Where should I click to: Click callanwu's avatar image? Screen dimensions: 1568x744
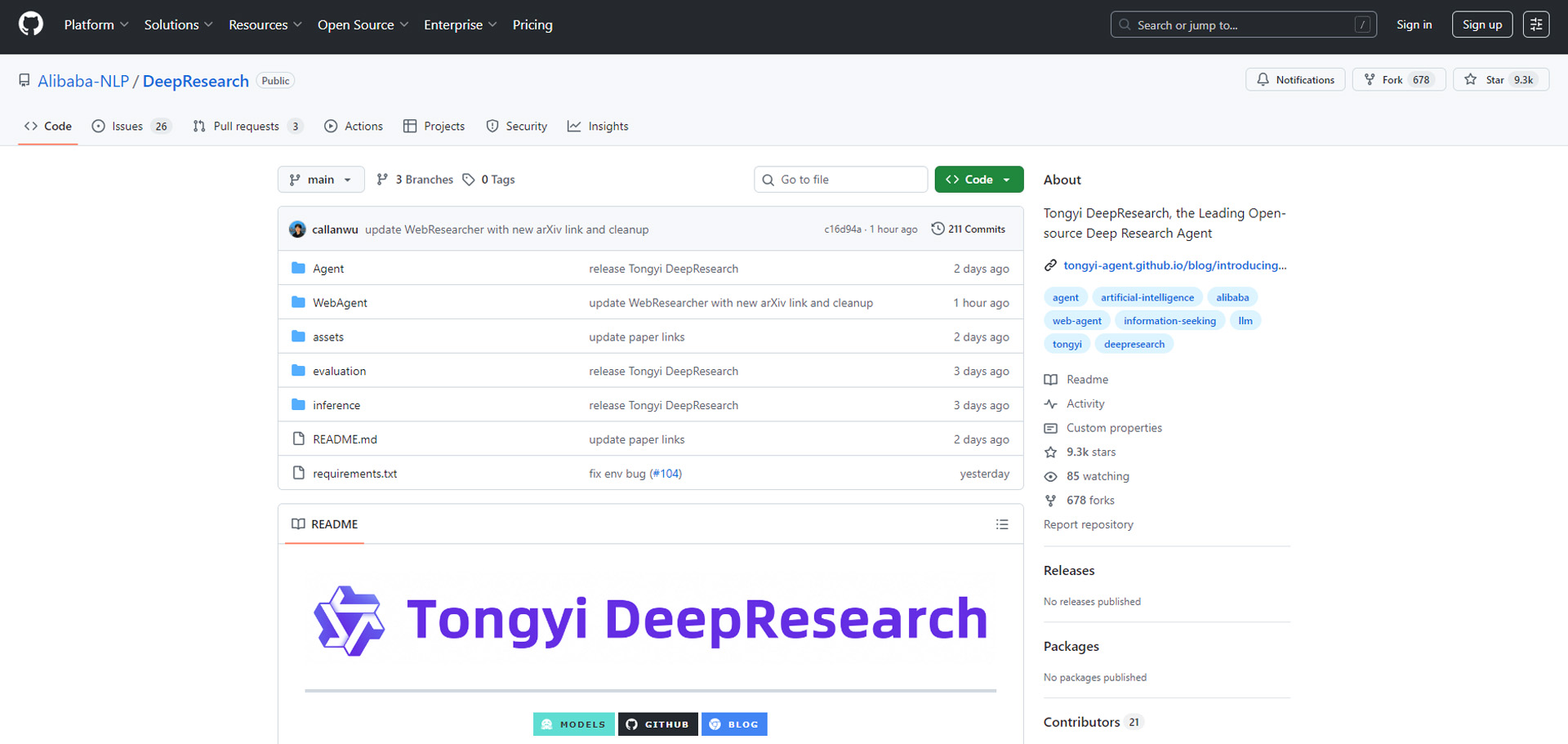[297, 229]
